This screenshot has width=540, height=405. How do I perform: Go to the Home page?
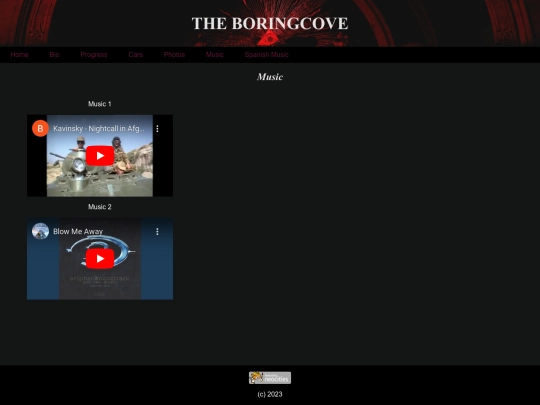(19, 55)
